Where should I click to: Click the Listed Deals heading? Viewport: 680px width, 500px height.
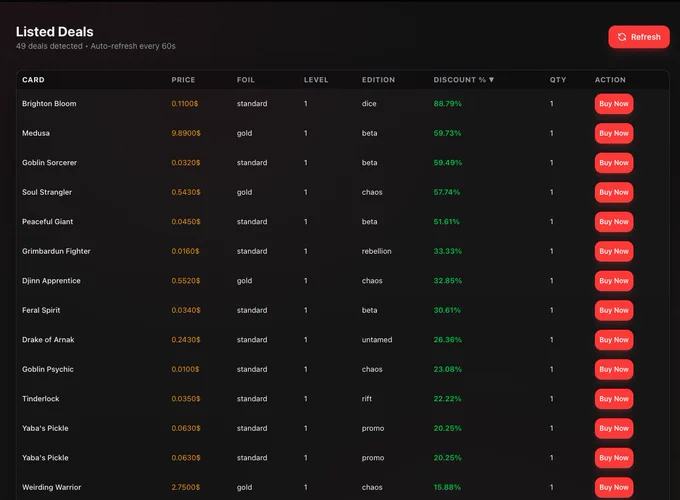click(55, 32)
